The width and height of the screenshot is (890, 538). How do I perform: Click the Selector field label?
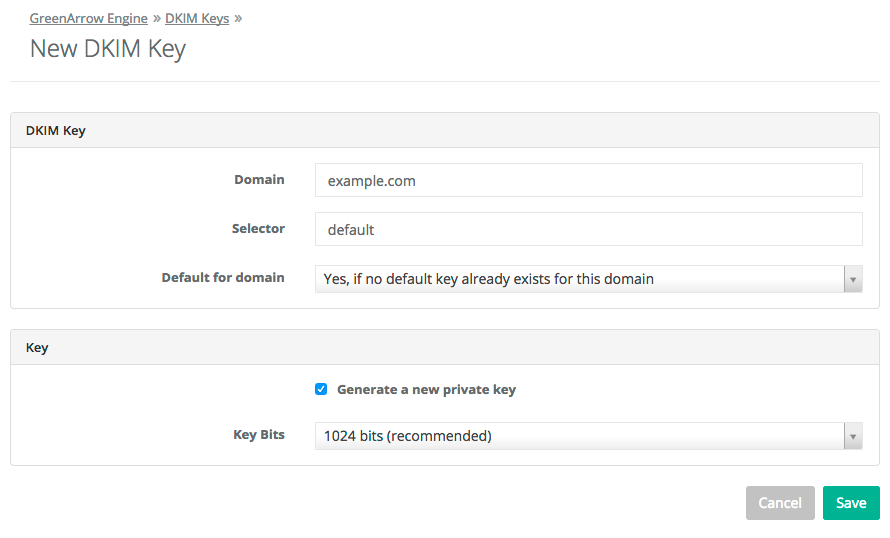click(x=258, y=228)
